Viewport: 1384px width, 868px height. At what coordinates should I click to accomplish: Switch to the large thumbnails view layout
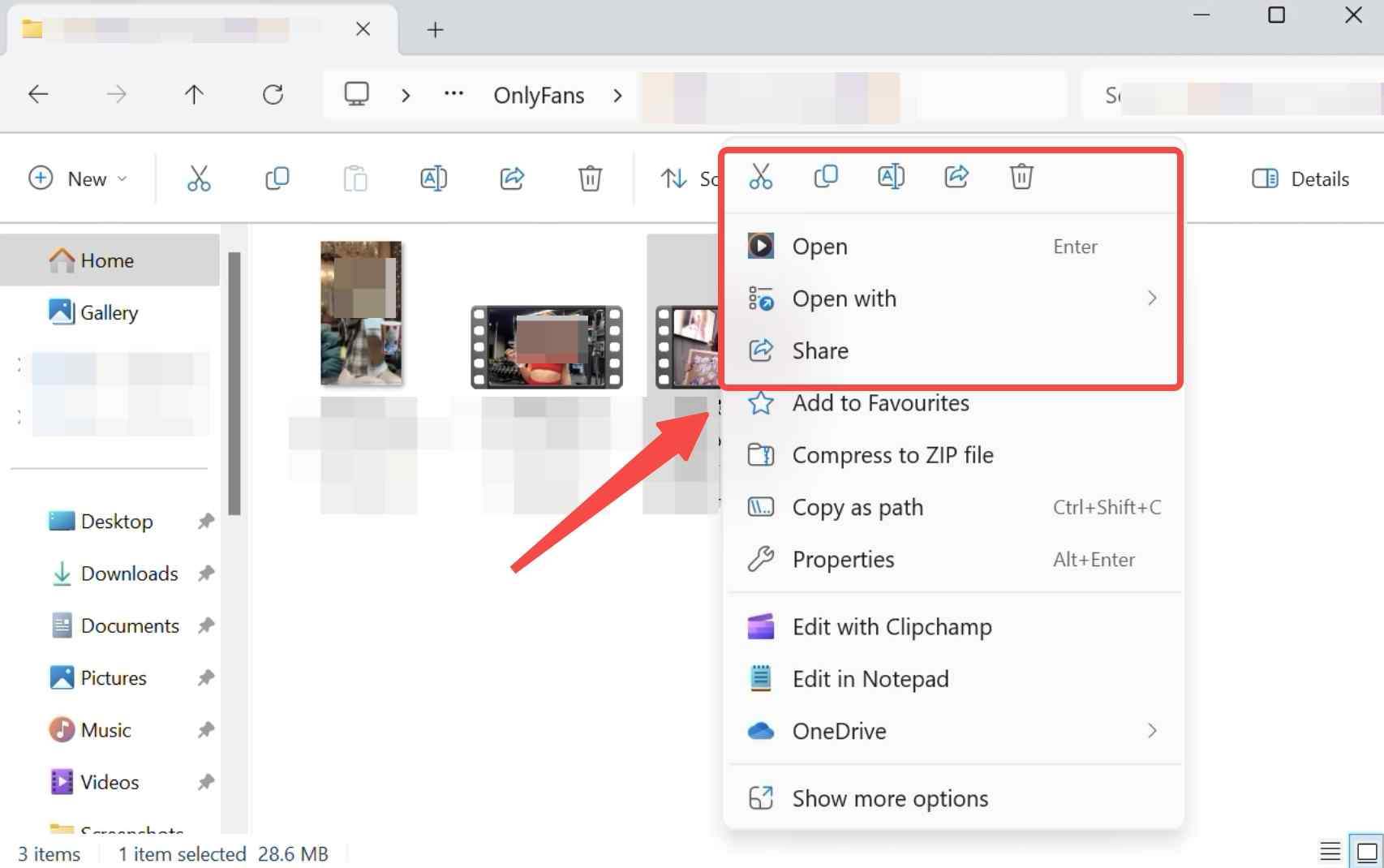(1367, 852)
